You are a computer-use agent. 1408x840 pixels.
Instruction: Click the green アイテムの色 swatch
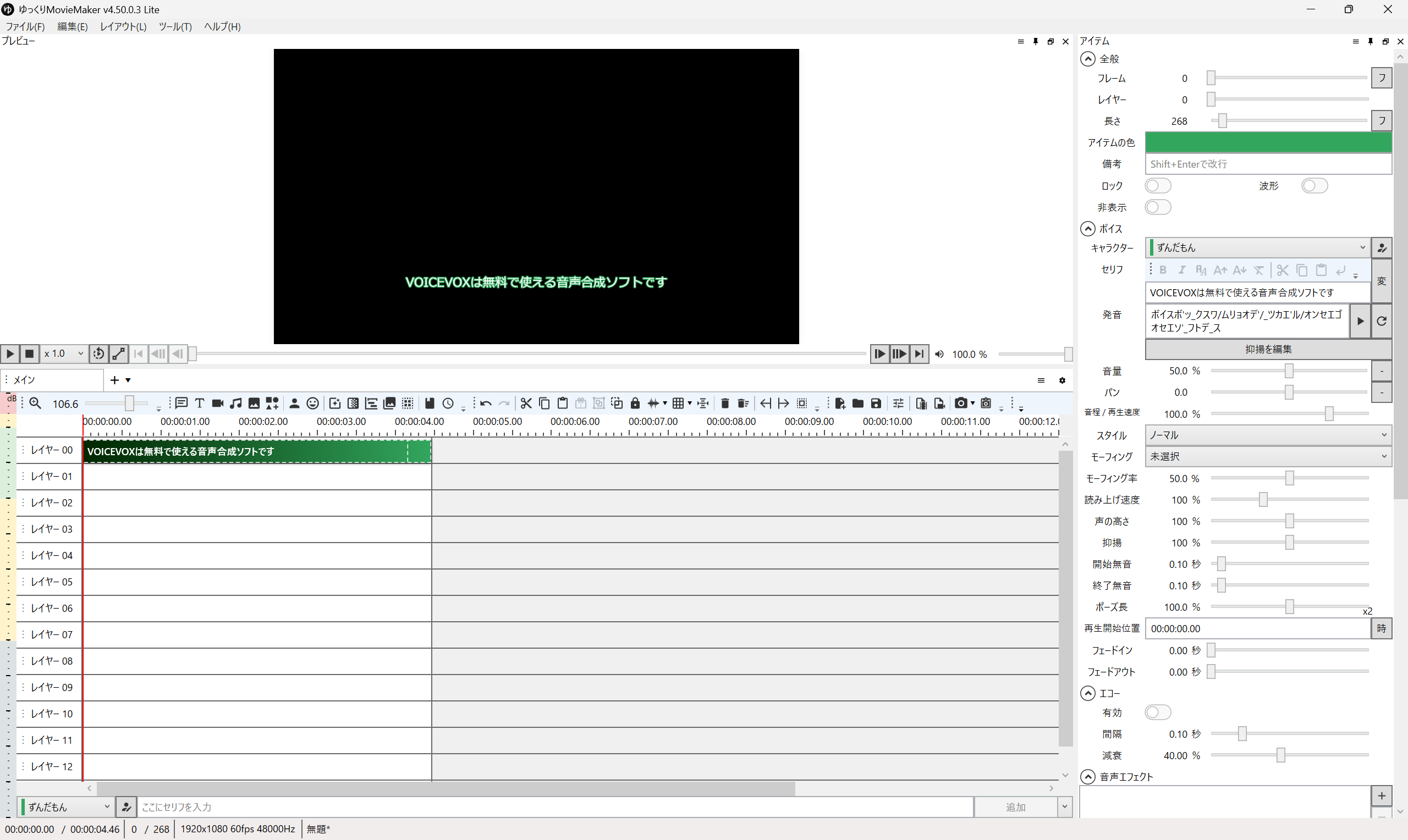[x=1268, y=142]
